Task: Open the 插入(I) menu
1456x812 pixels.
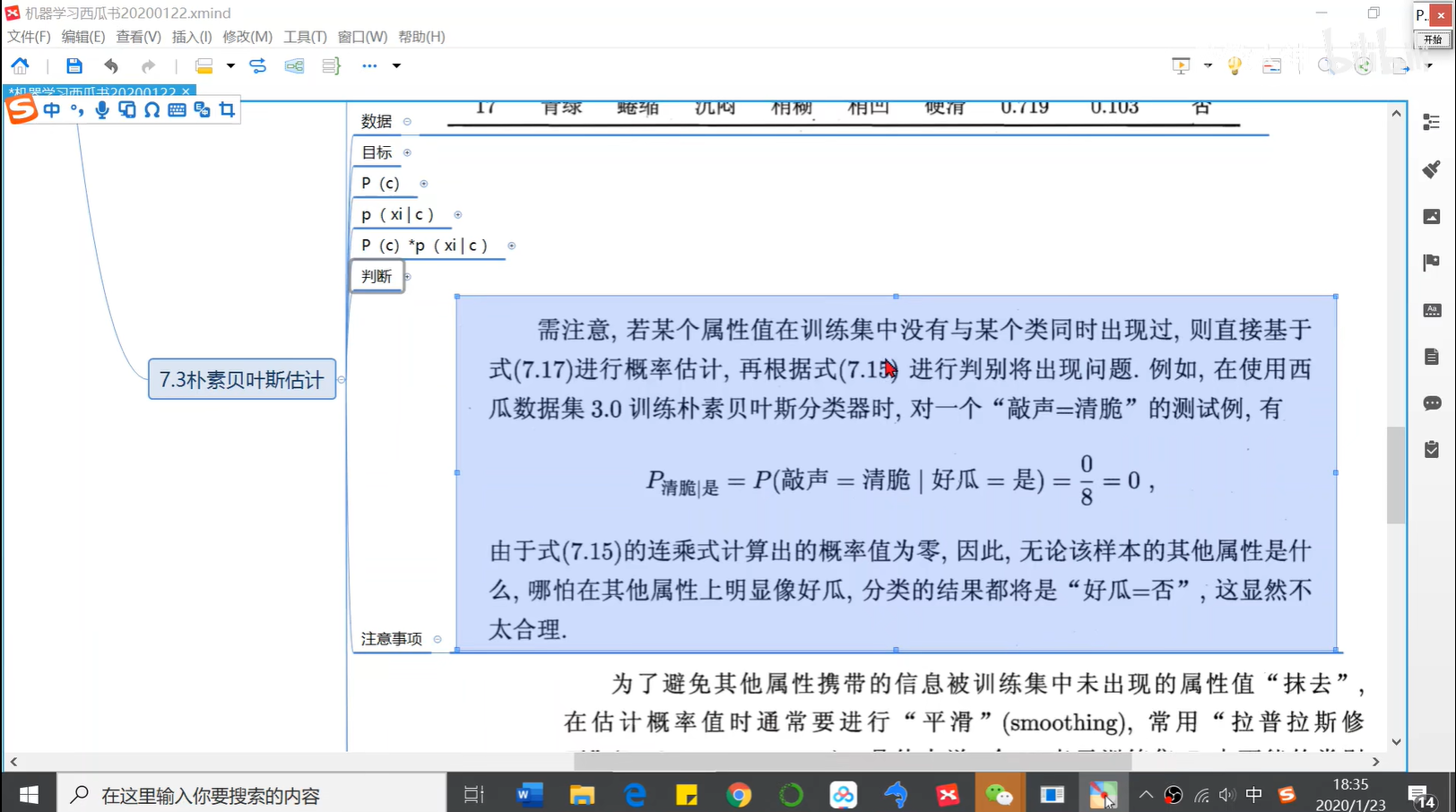Action: 192,37
